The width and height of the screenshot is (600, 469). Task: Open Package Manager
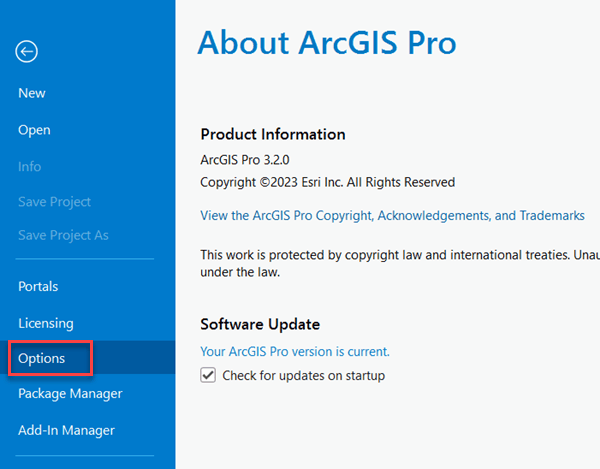[70, 394]
